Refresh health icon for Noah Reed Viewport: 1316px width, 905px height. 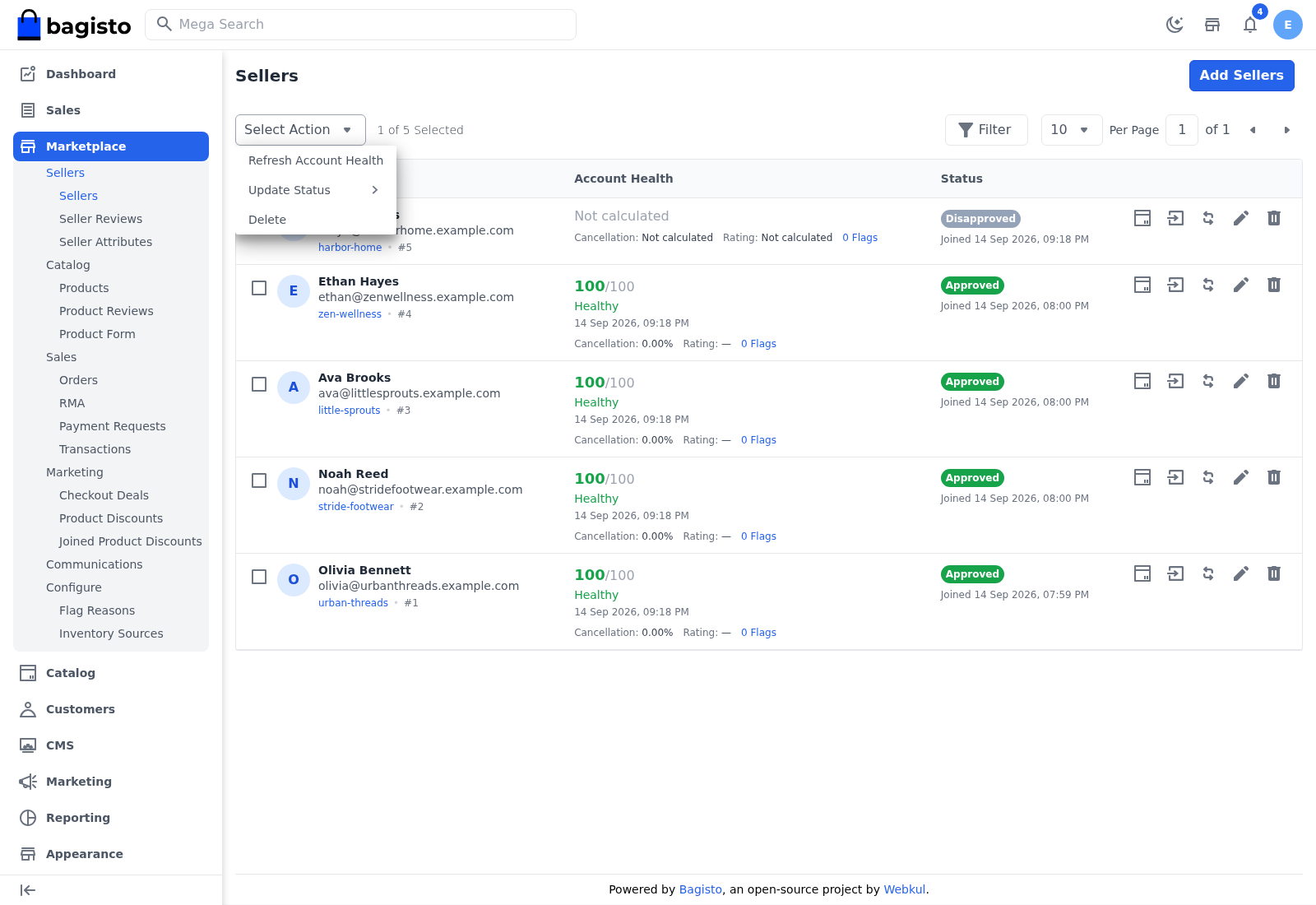(1208, 477)
